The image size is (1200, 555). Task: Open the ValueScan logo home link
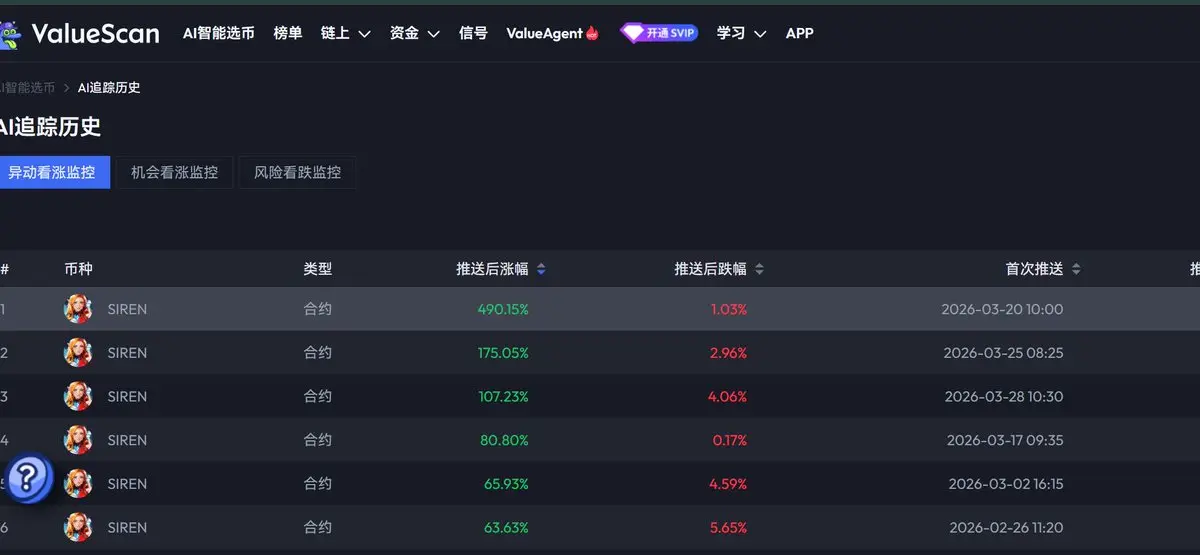(80, 33)
